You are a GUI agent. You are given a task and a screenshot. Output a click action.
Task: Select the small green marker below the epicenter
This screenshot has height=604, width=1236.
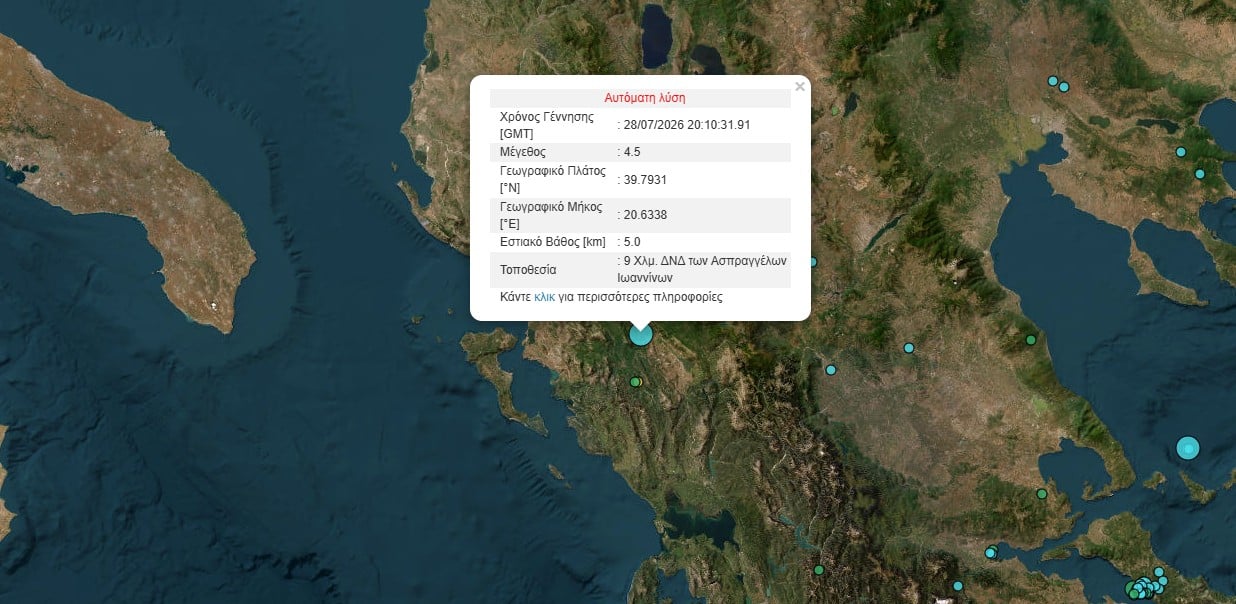pos(636,381)
